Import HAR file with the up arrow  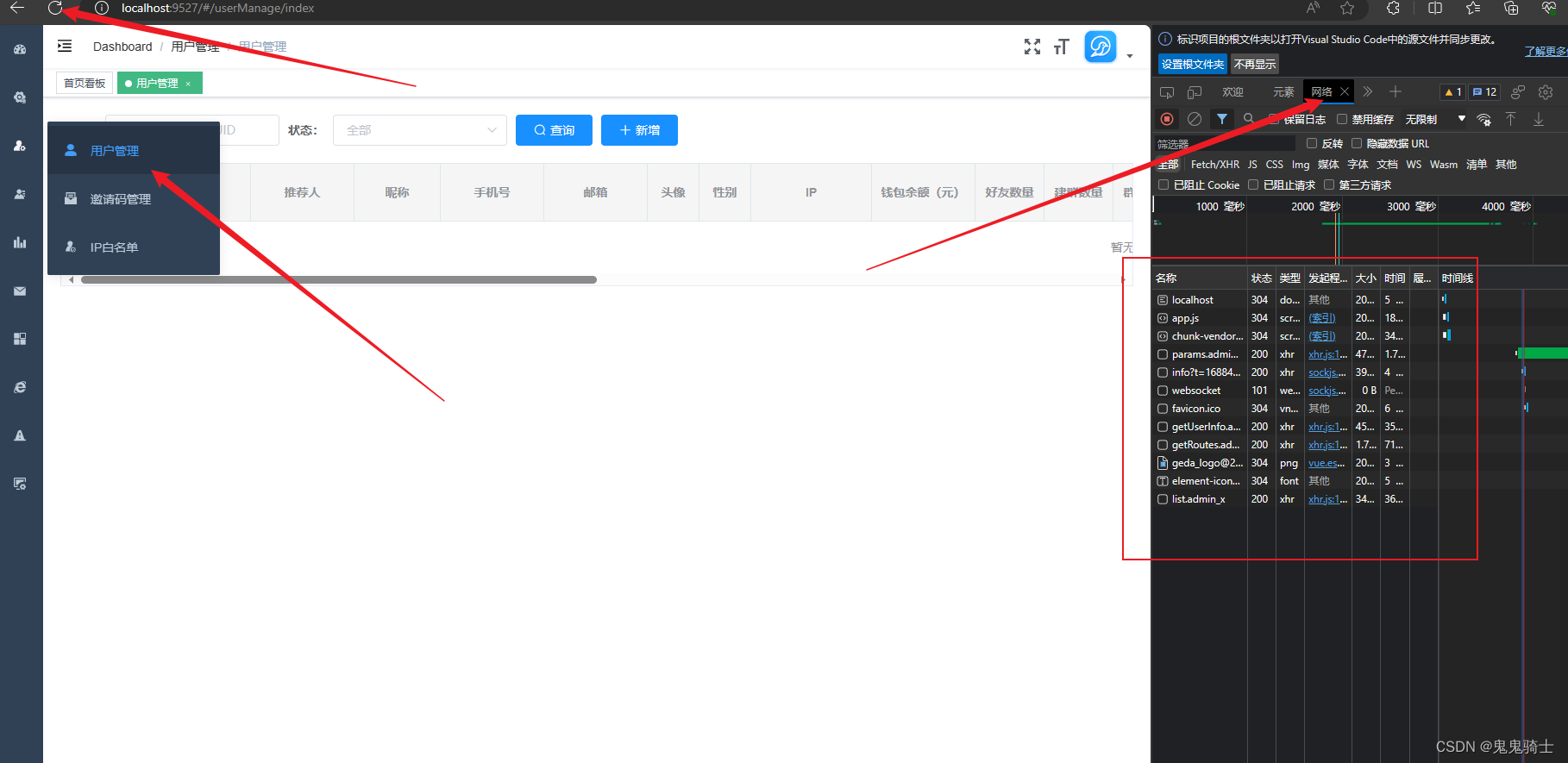coord(1511,119)
